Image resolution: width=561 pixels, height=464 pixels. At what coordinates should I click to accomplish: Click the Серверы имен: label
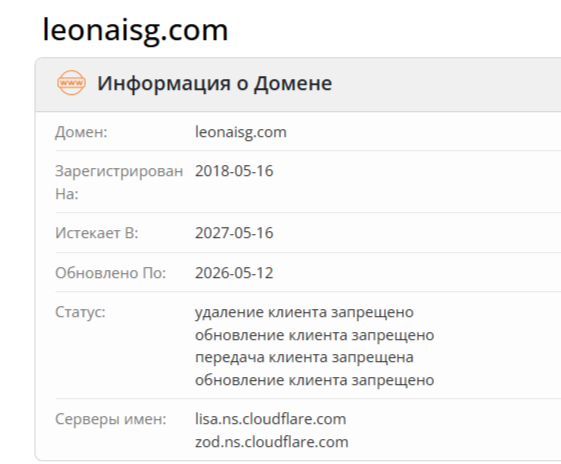[x=111, y=419]
